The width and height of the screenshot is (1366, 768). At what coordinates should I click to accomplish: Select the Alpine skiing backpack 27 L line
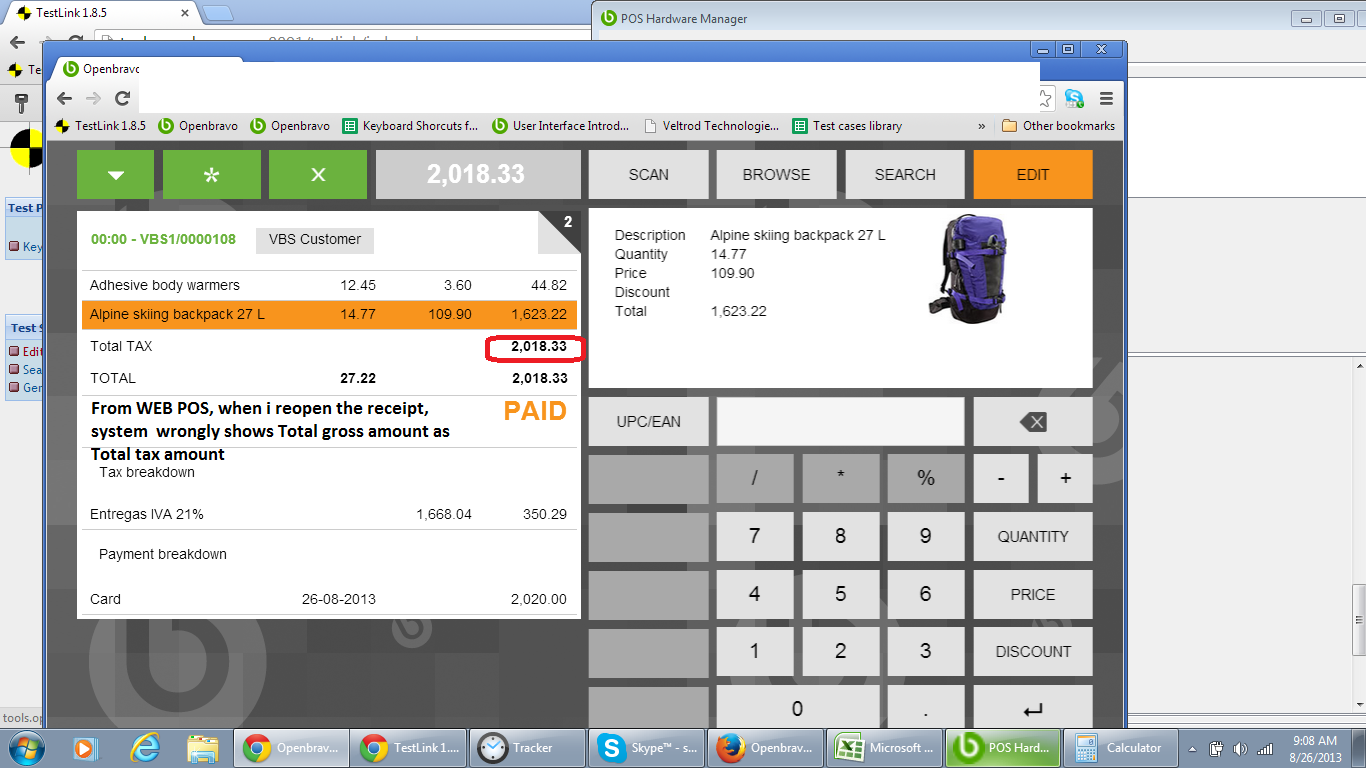(328, 315)
